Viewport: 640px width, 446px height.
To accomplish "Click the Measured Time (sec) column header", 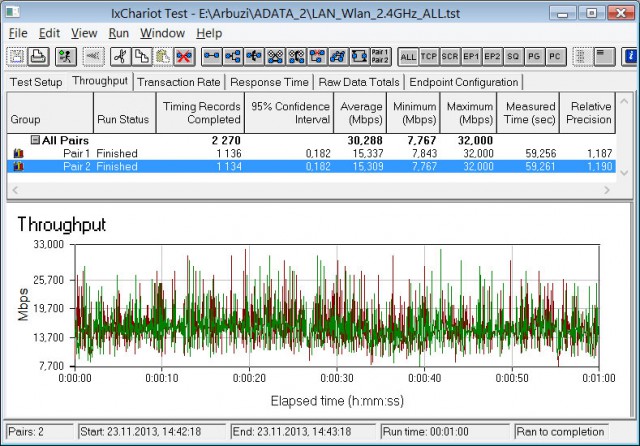I will point(528,113).
